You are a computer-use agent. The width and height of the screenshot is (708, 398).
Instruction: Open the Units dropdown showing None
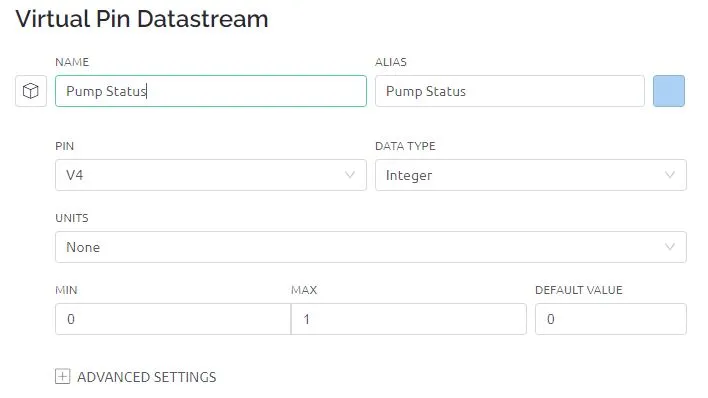point(371,247)
